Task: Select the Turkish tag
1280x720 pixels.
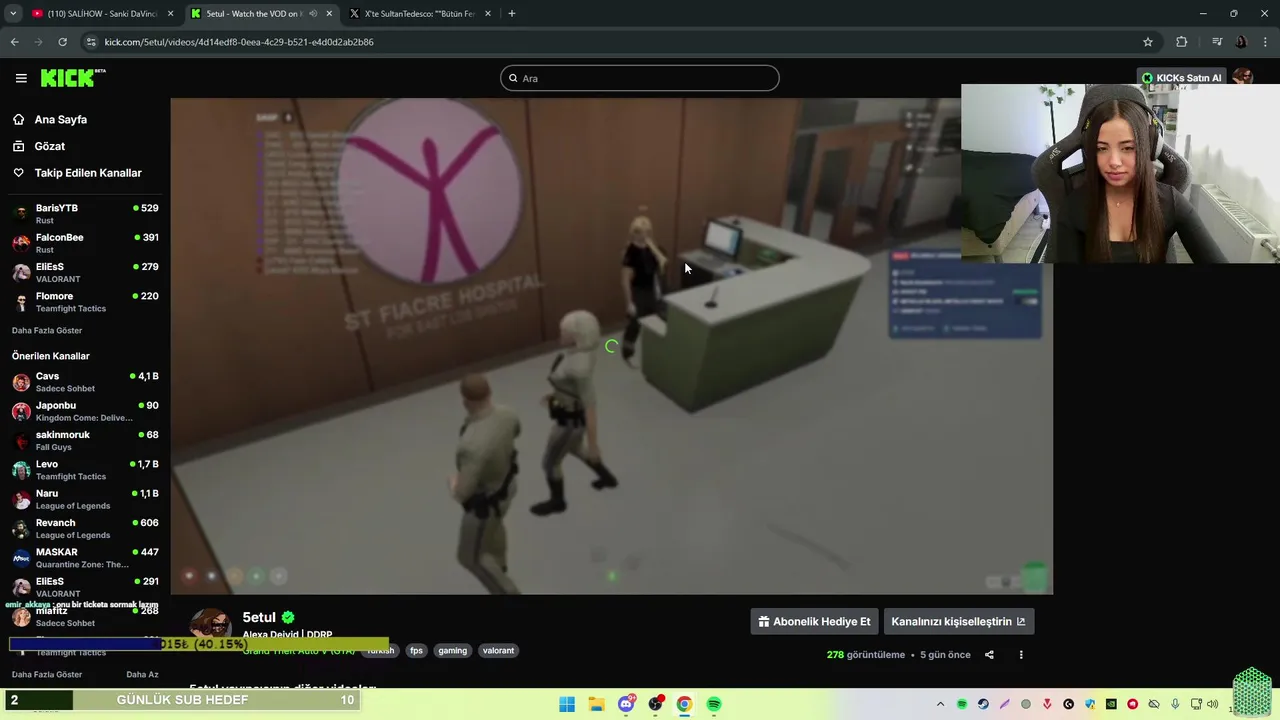Action: pyautogui.click(x=380, y=651)
